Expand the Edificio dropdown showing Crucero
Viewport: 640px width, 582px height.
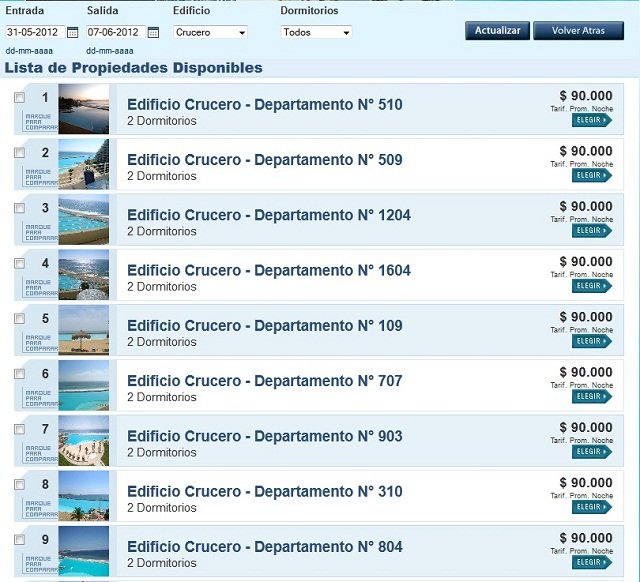210,32
